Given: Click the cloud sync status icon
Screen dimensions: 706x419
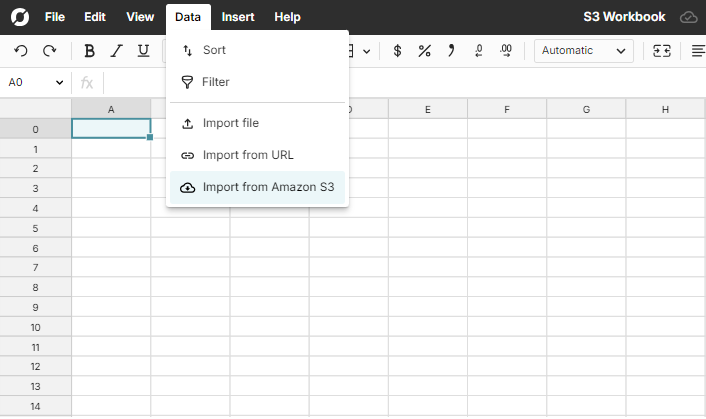Looking at the screenshot, I should click(688, 17).
